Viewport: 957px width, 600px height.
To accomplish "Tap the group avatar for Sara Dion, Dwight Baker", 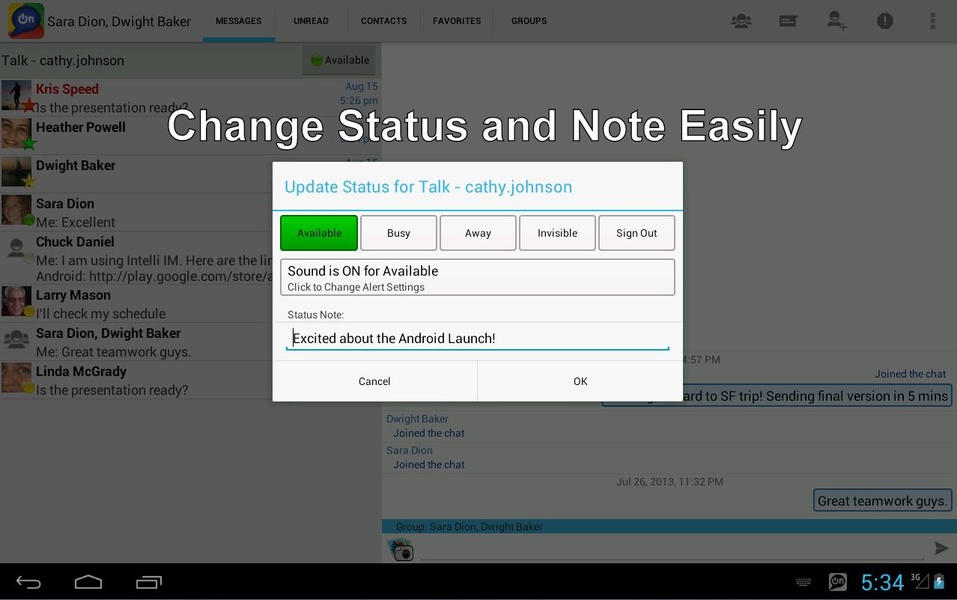I will coord(16,339).
